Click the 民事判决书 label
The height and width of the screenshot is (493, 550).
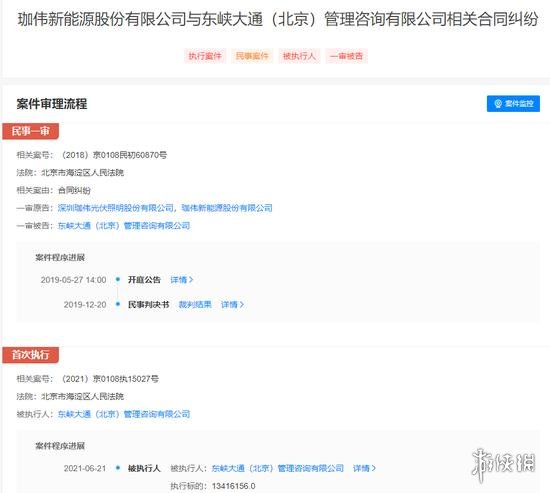[148, 304]
